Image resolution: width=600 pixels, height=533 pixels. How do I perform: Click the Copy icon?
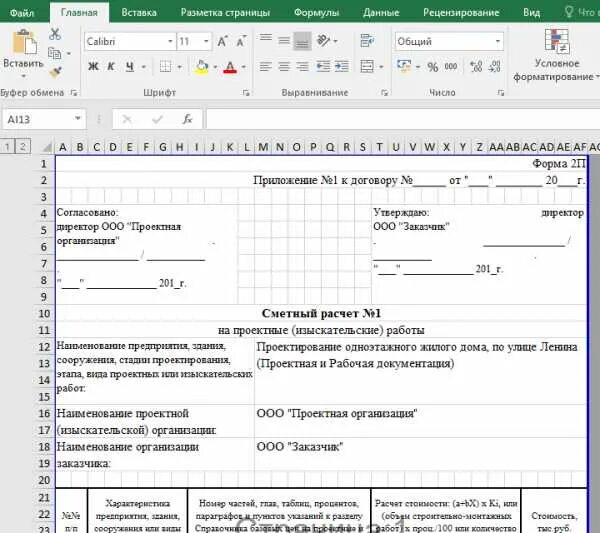[x=55, y=53]
